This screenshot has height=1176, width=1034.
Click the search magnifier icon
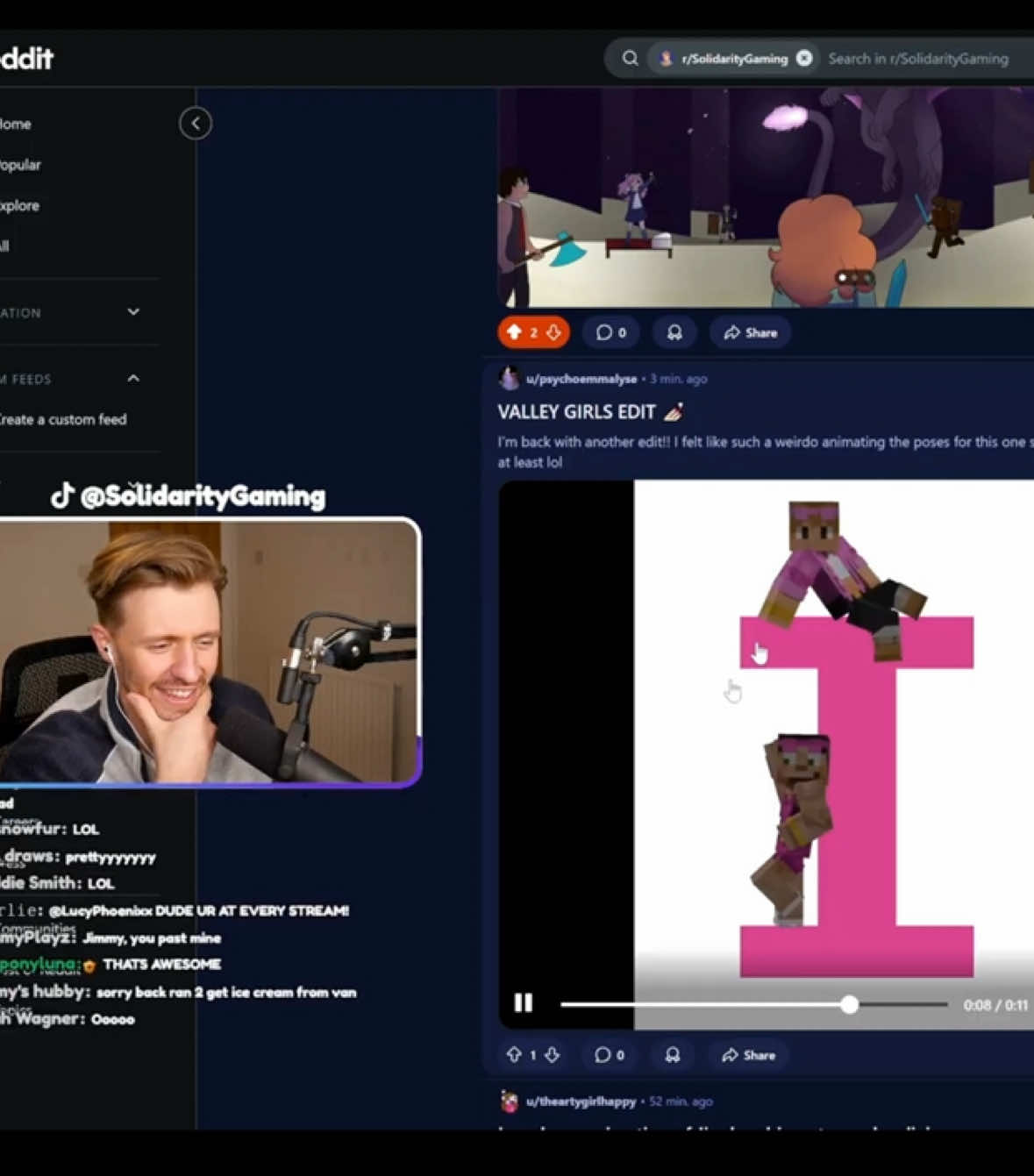[x=630, y=59]
